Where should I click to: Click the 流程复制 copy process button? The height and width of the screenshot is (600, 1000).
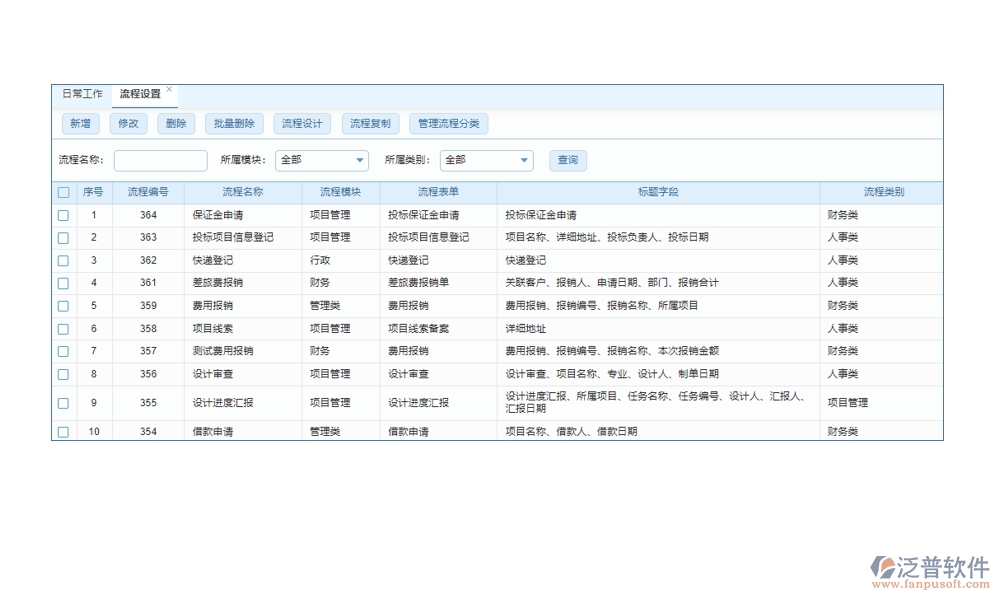370,123
